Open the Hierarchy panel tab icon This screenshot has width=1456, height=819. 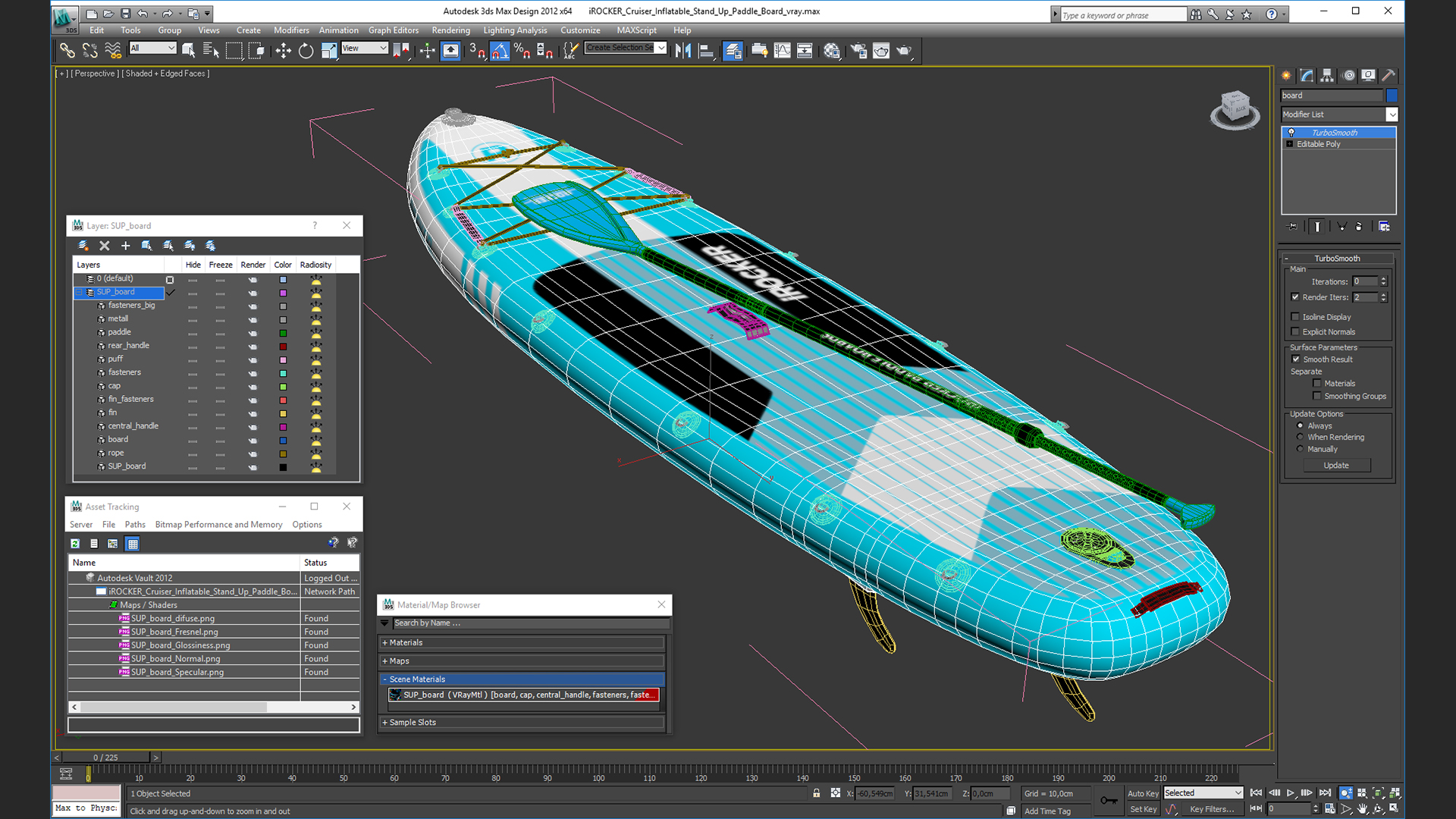click(1327, 75)
